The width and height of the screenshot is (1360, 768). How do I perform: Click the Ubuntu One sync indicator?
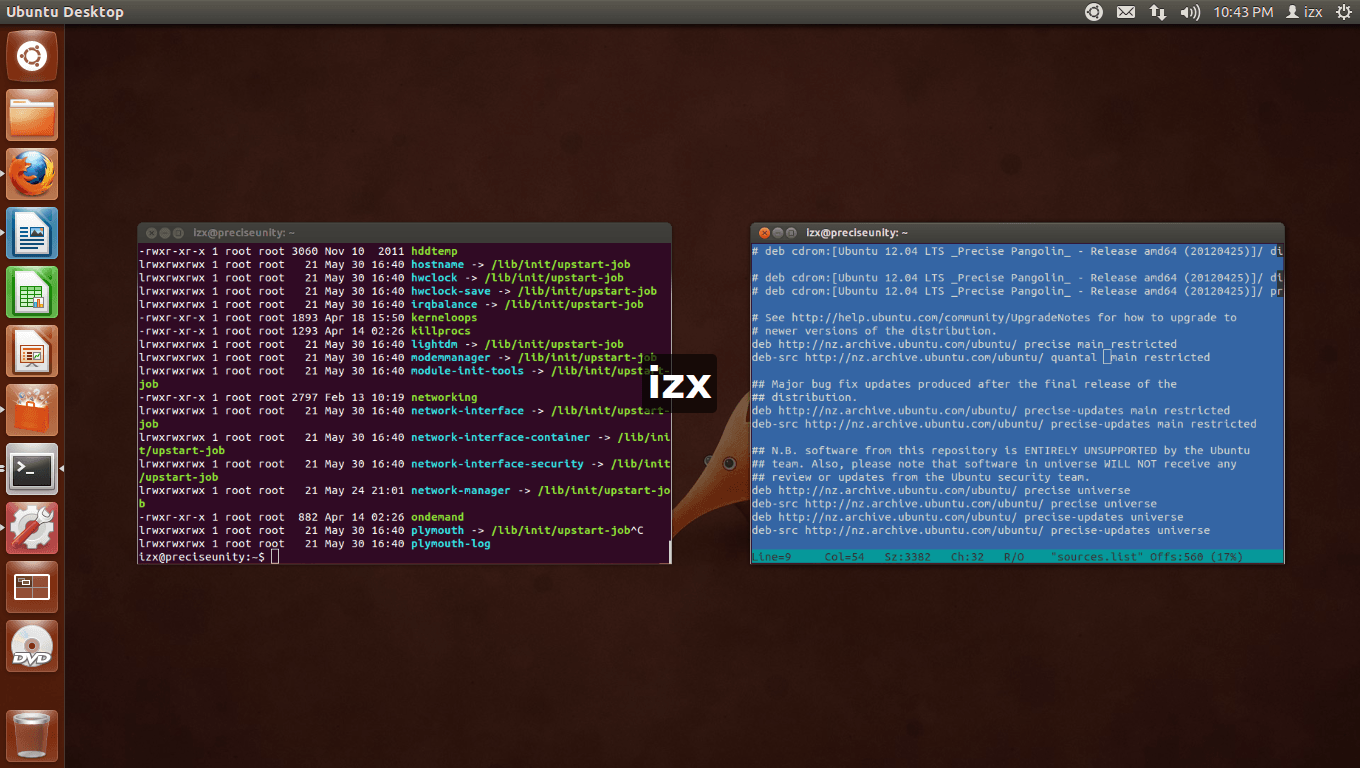[1094, 12]
